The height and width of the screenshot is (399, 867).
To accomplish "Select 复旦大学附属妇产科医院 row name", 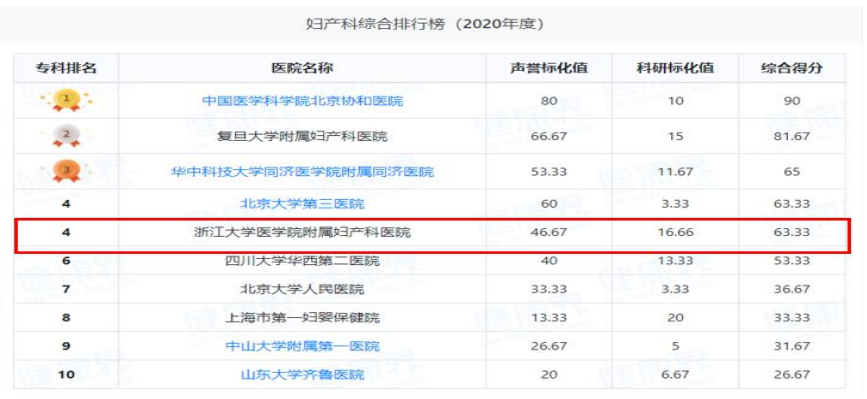I will tap(302, 136).
